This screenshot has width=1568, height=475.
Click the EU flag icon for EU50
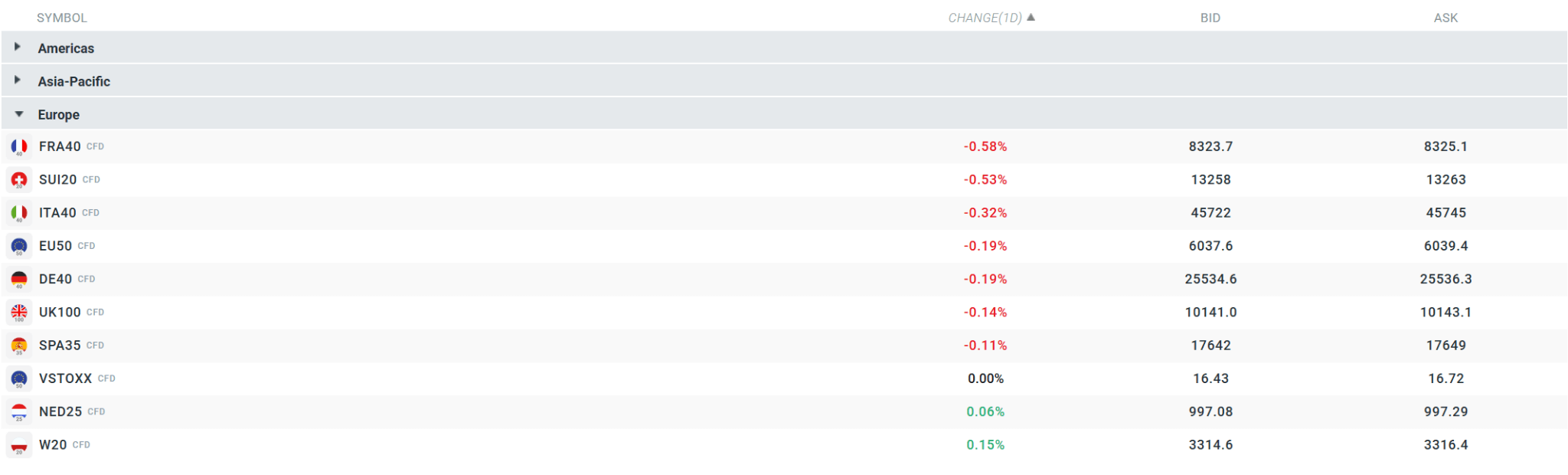coord(19,246)
